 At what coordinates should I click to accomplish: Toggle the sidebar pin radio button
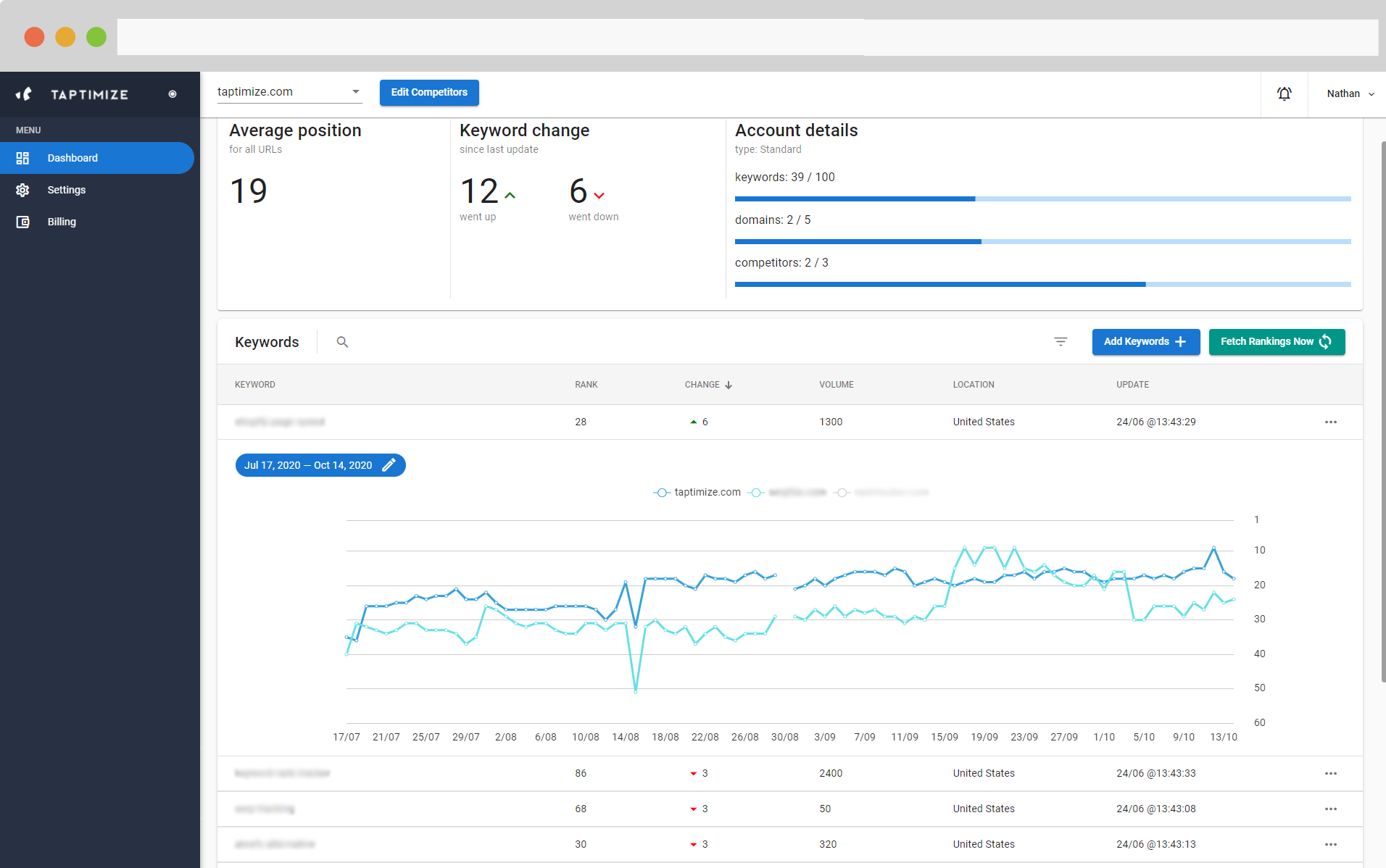173,94
